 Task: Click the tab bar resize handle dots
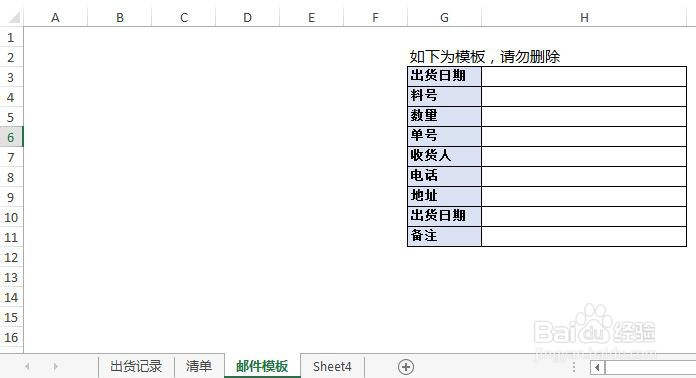(573, 367)
